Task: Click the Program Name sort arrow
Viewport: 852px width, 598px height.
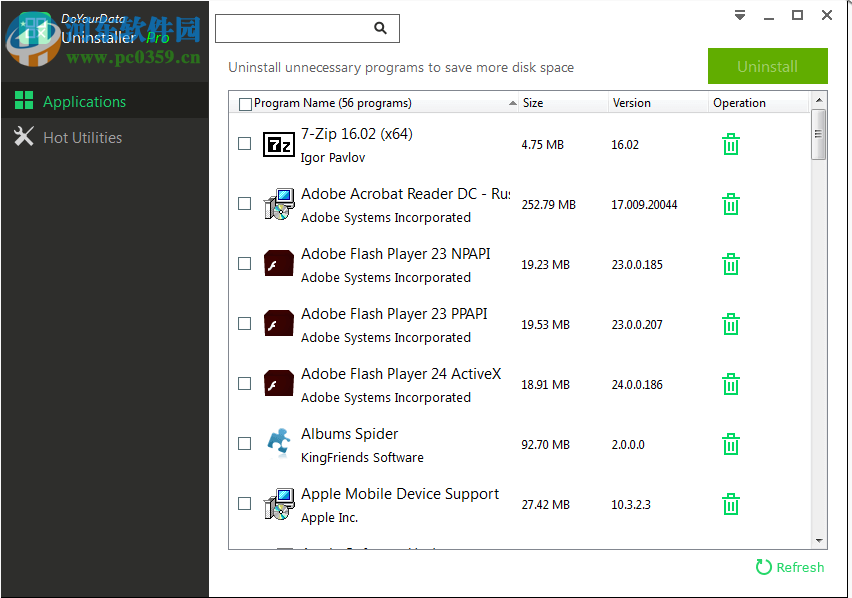Action: pyautogui.click(x=510, y=103)
